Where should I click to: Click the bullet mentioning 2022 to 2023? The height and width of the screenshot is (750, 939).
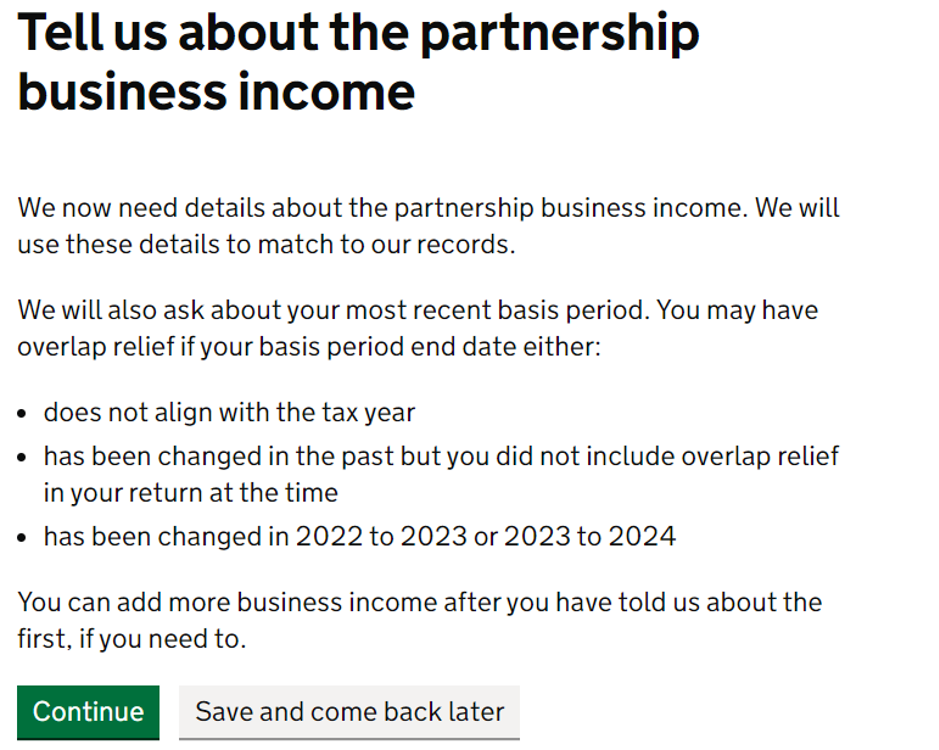[x=359, y=537]
